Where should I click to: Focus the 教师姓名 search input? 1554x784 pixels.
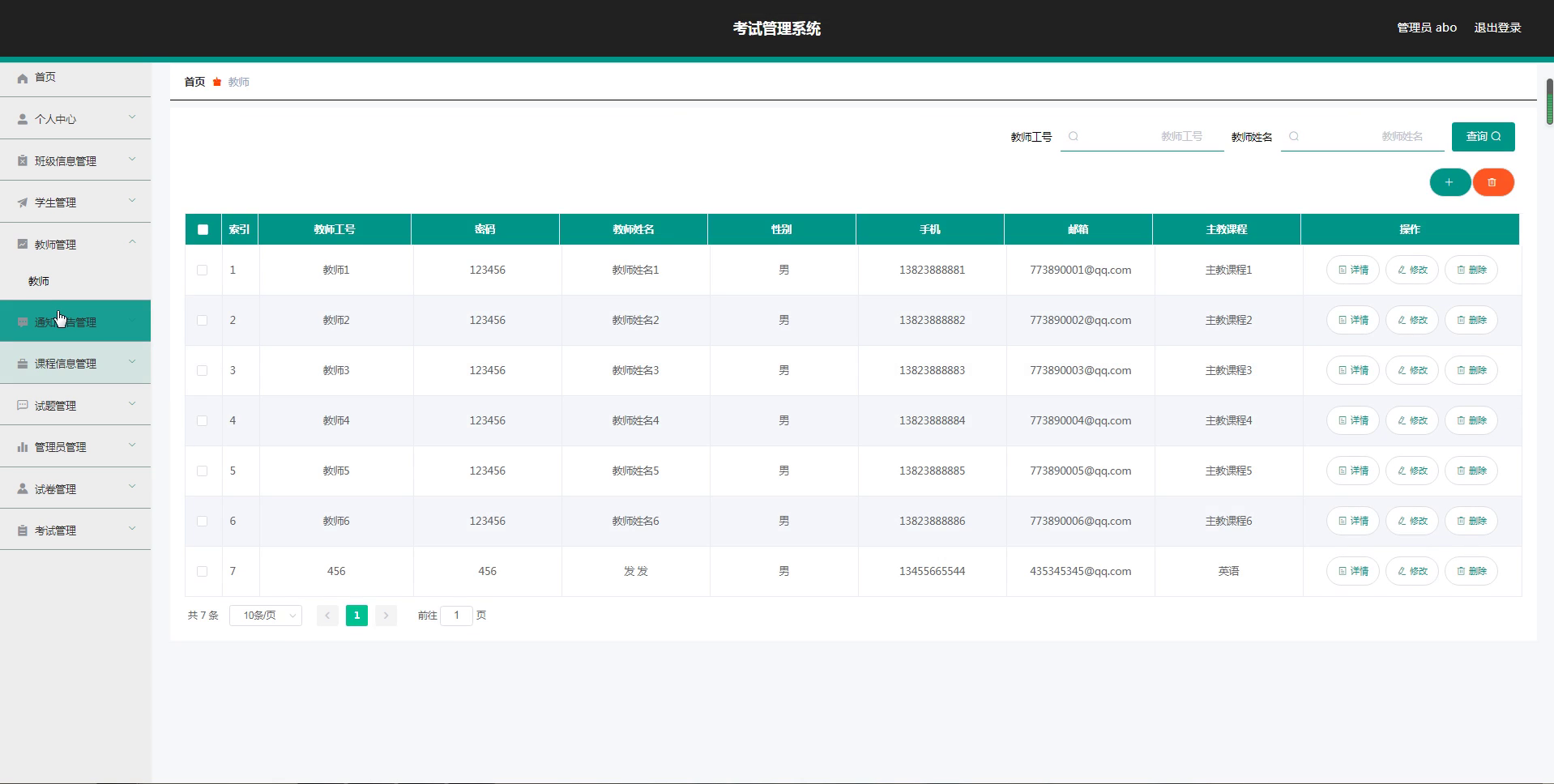coord(1362,136)
